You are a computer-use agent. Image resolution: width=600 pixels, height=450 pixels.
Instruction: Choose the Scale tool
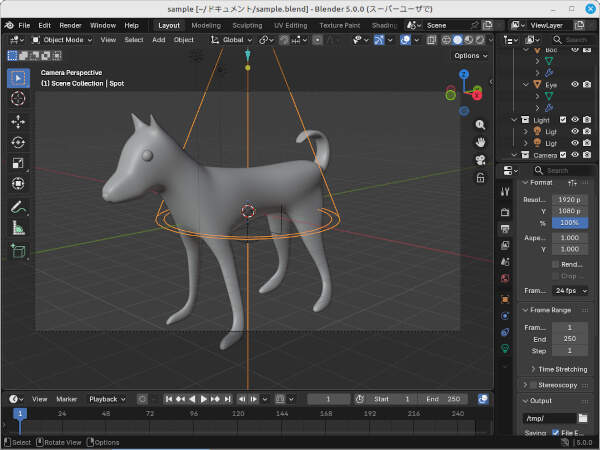pyautogui.click(x=18, y=163)
